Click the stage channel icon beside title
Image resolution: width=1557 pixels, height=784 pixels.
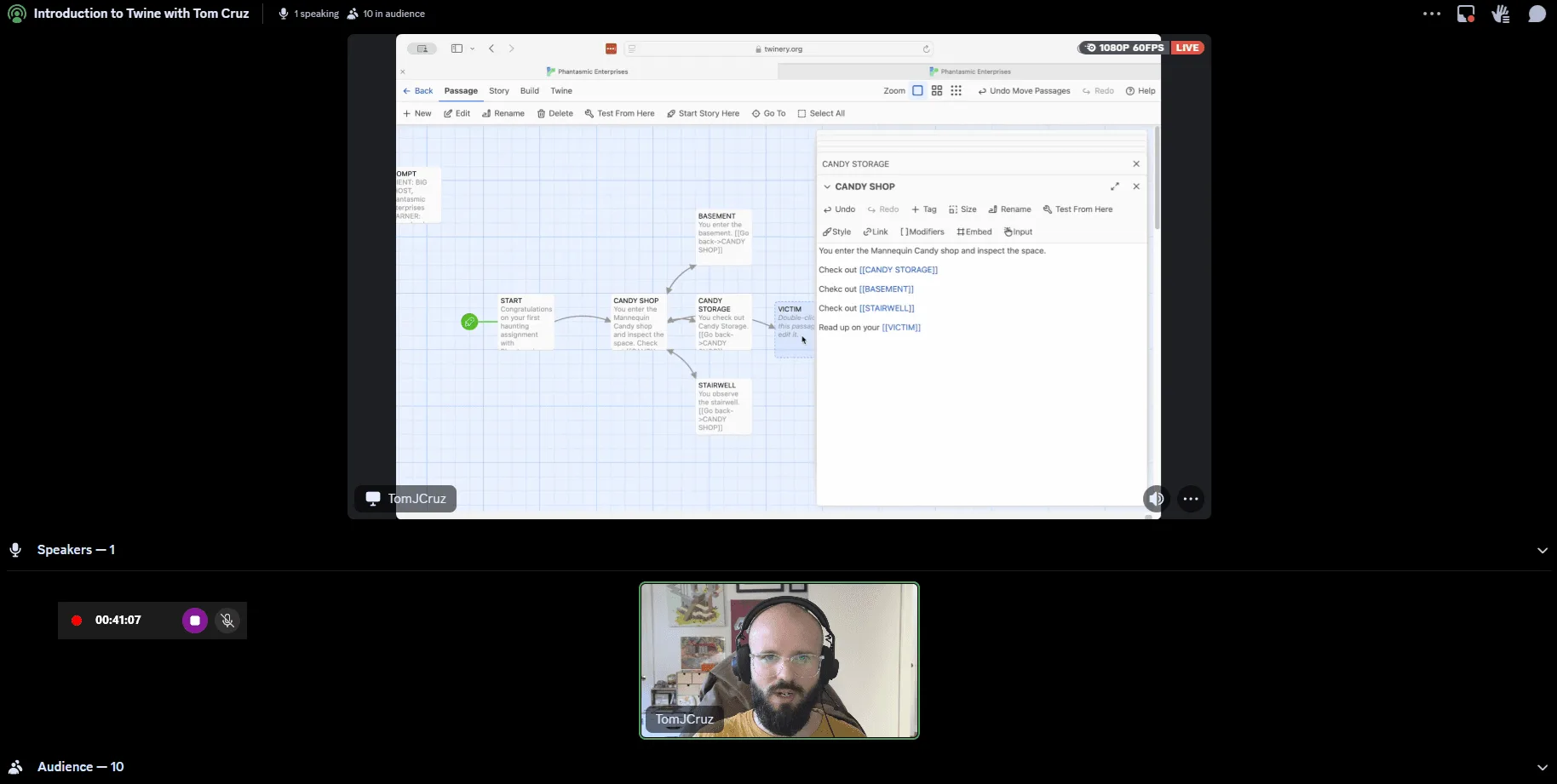coord(16,14)
